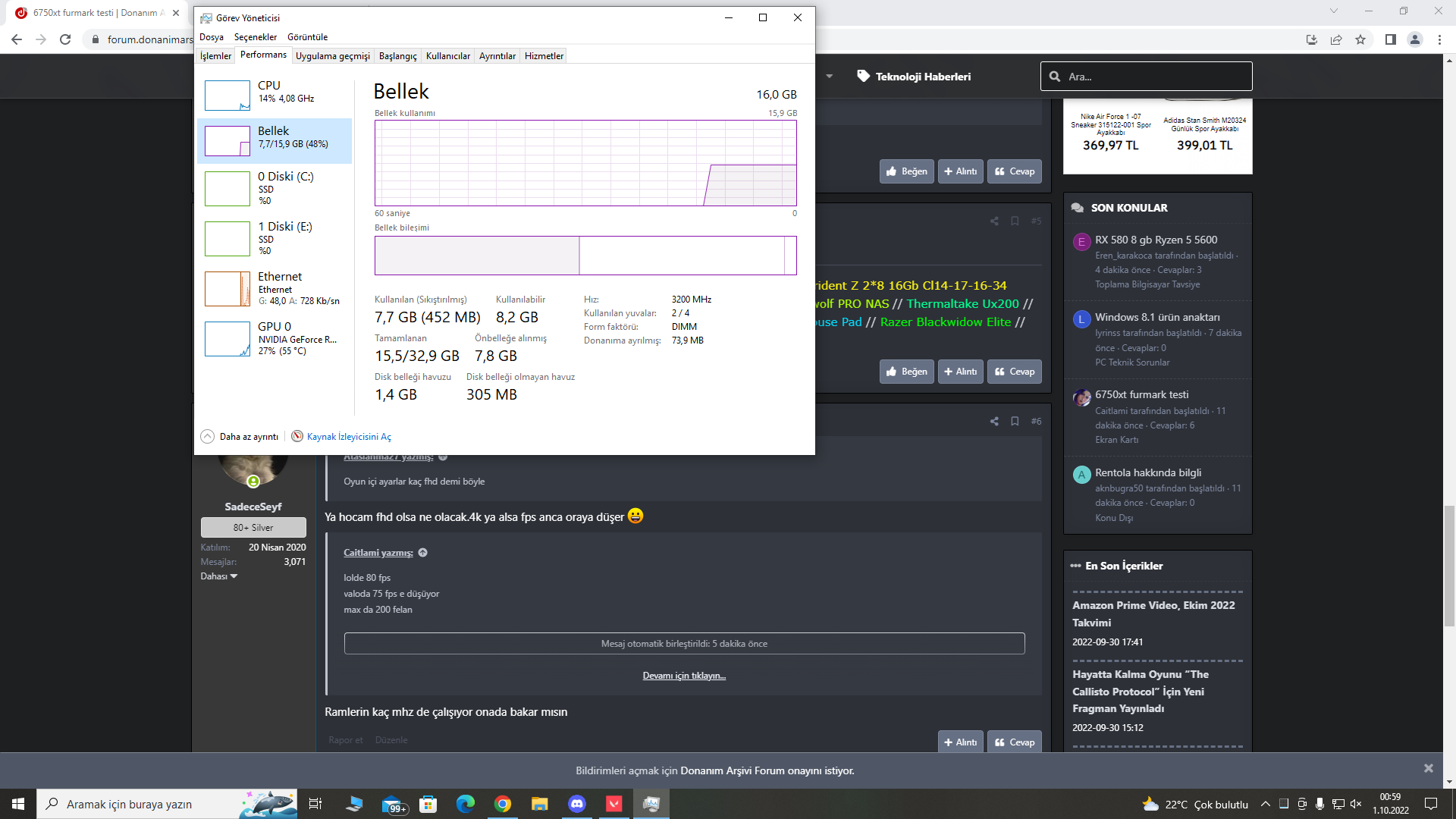Share post #6 via share icon

coord(994,422)
